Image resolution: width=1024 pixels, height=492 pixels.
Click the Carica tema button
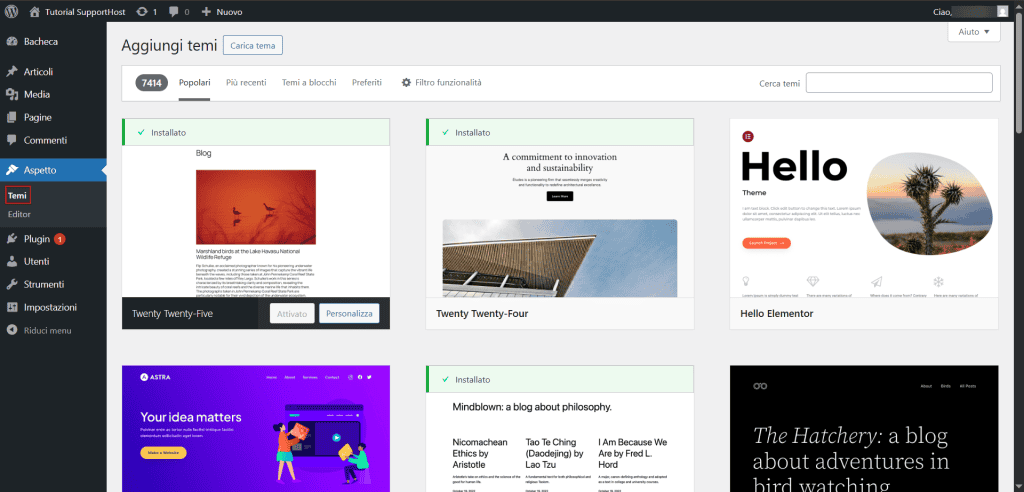[x=253, y=46]
